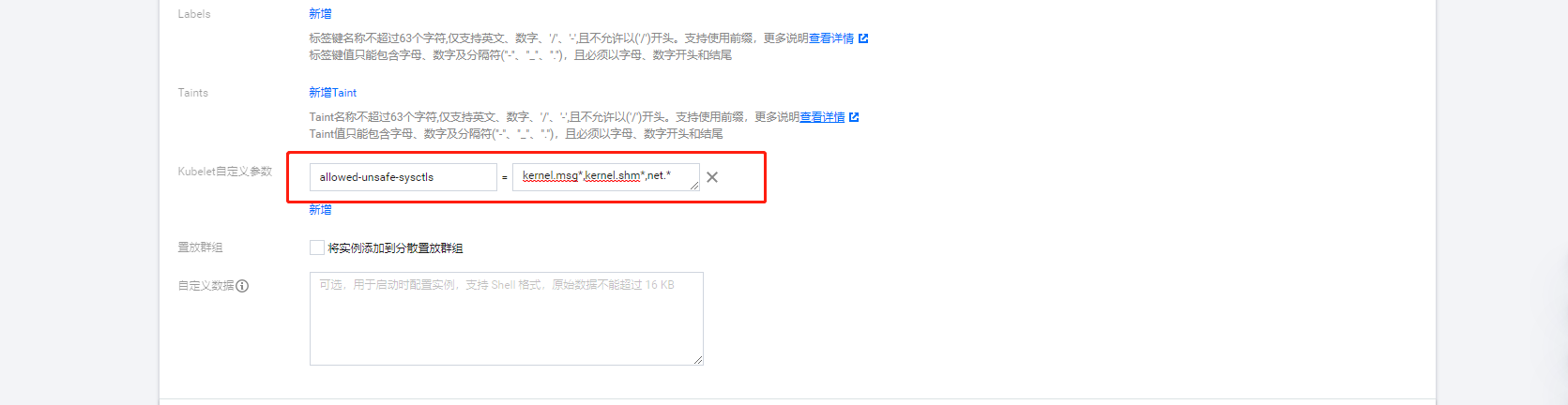1568x405 pixels.
Task: Click the Taints field label
Action: (193, 93)
